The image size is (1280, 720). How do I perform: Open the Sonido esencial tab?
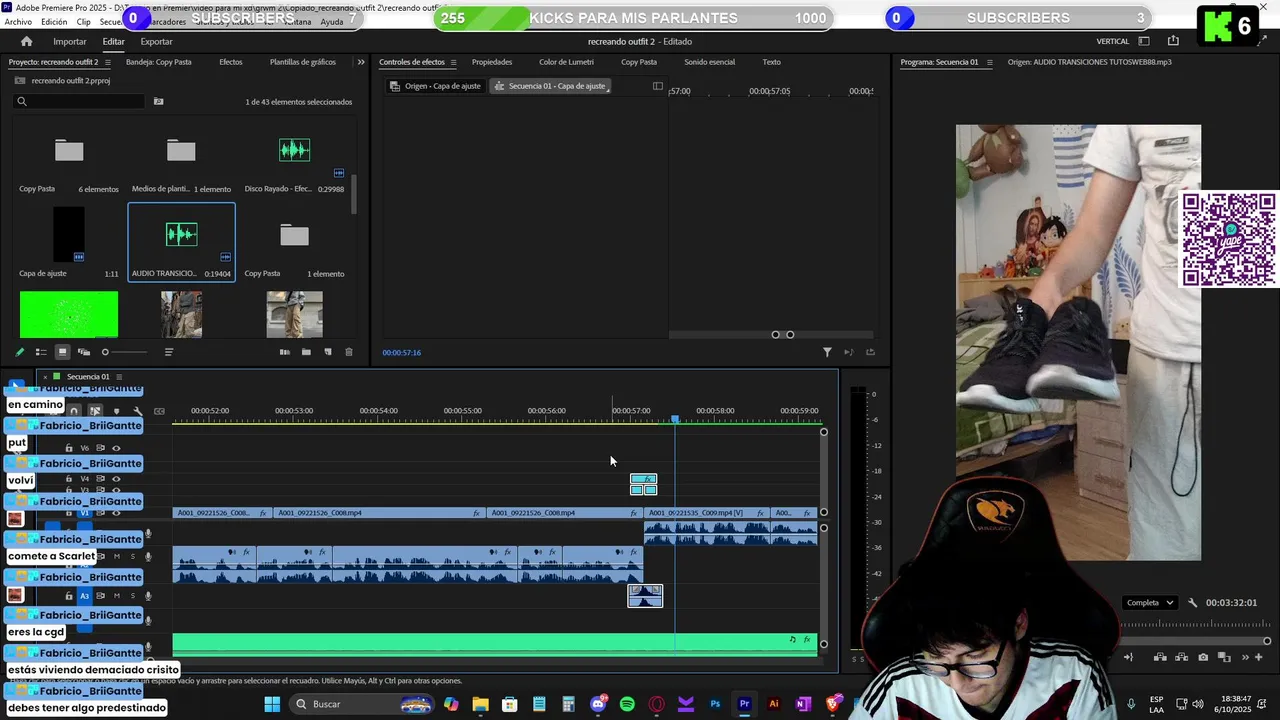709,62
